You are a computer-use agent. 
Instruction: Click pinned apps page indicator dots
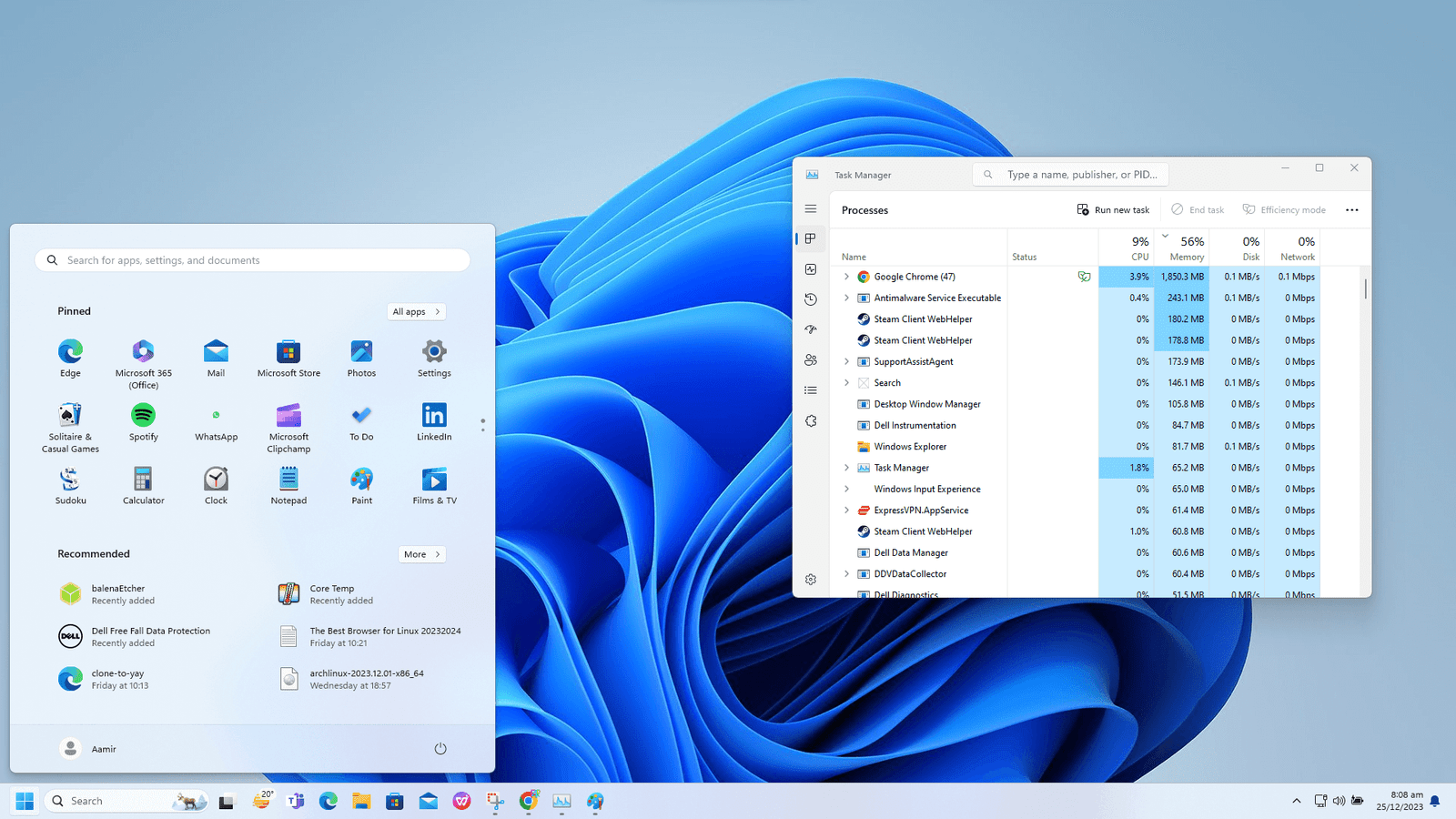point(482,425)
